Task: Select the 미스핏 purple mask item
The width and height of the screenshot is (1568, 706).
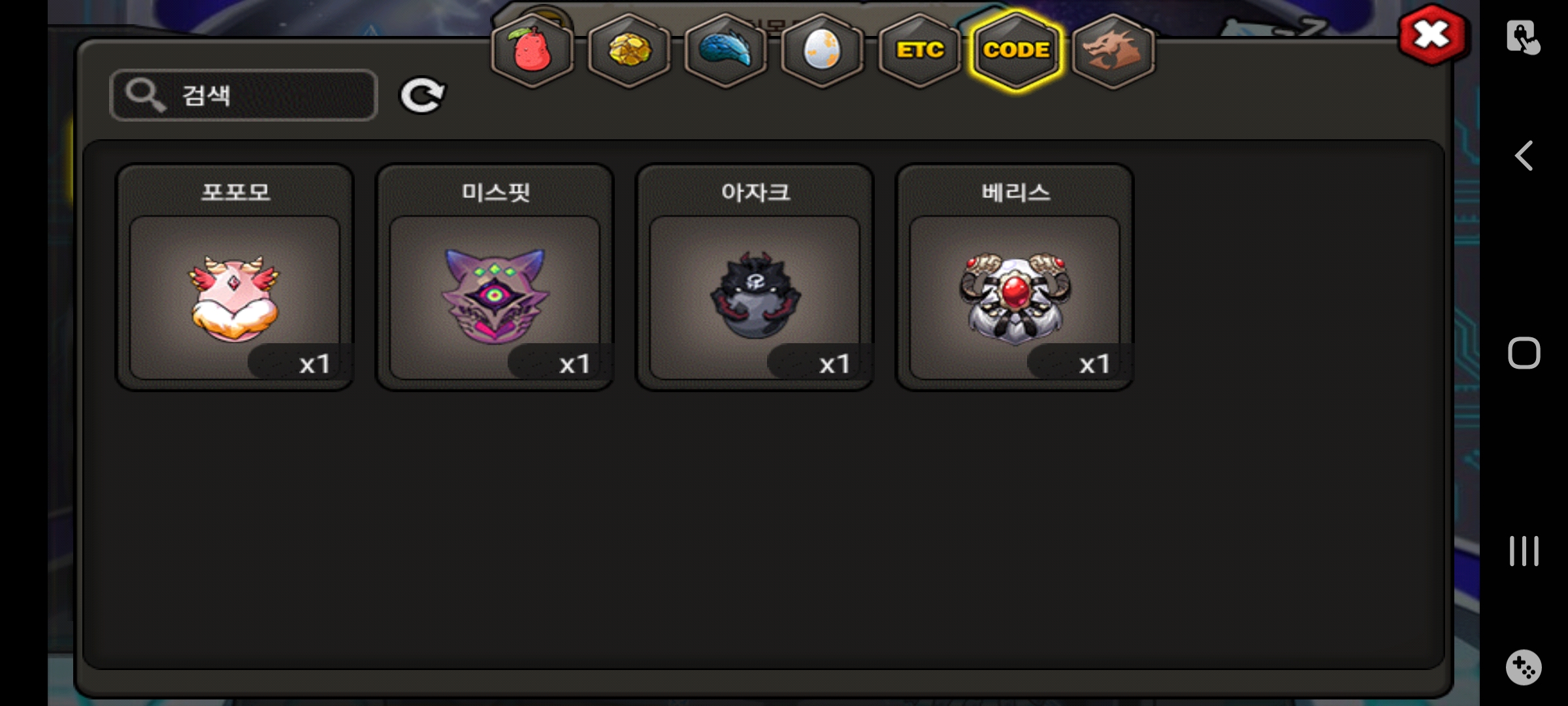Action: [495, 277]
